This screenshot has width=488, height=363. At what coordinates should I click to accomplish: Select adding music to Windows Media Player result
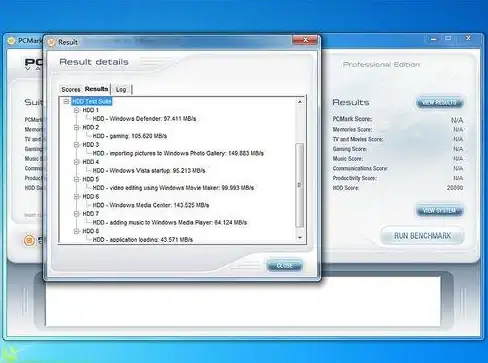tap(170, 222)
